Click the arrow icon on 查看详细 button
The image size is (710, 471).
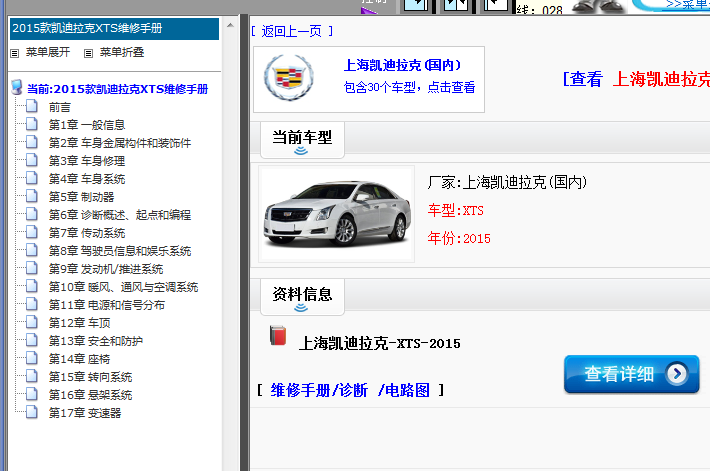pyautogui.click(x=677, y=374)
